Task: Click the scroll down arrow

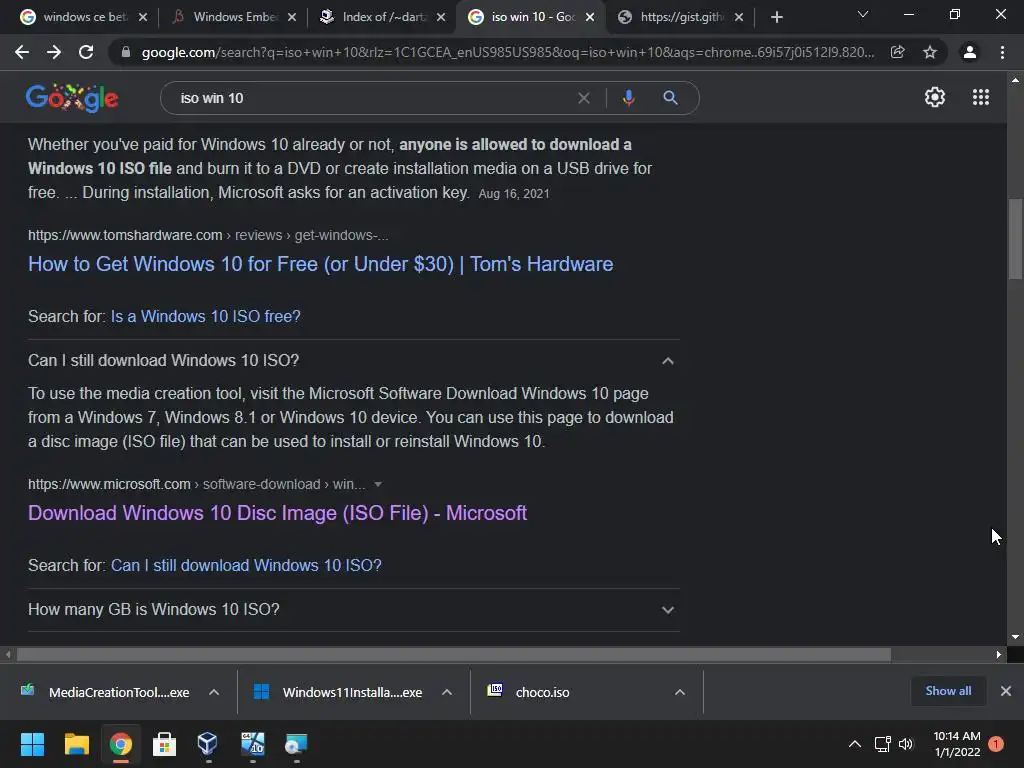Action: 1015,637
